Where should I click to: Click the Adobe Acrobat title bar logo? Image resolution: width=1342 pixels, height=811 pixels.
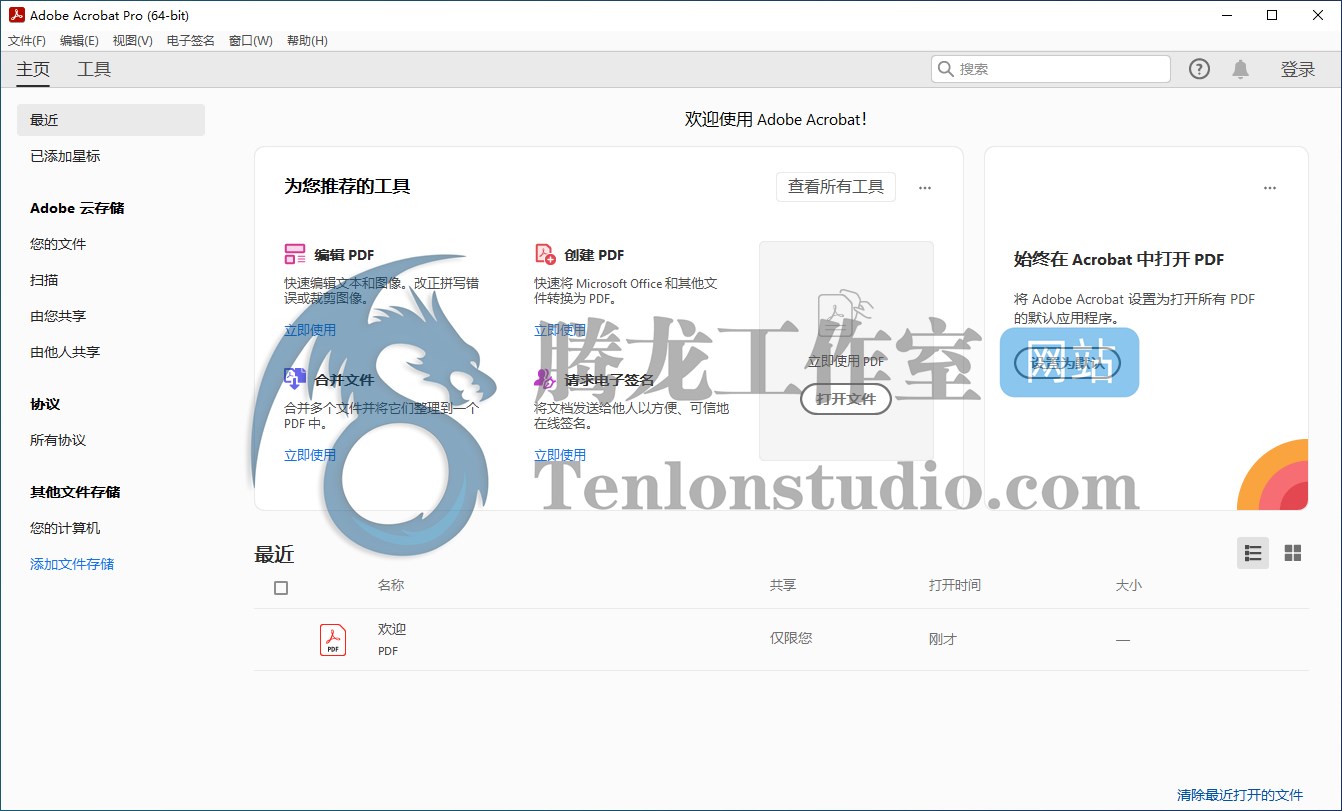click(16, 15)
